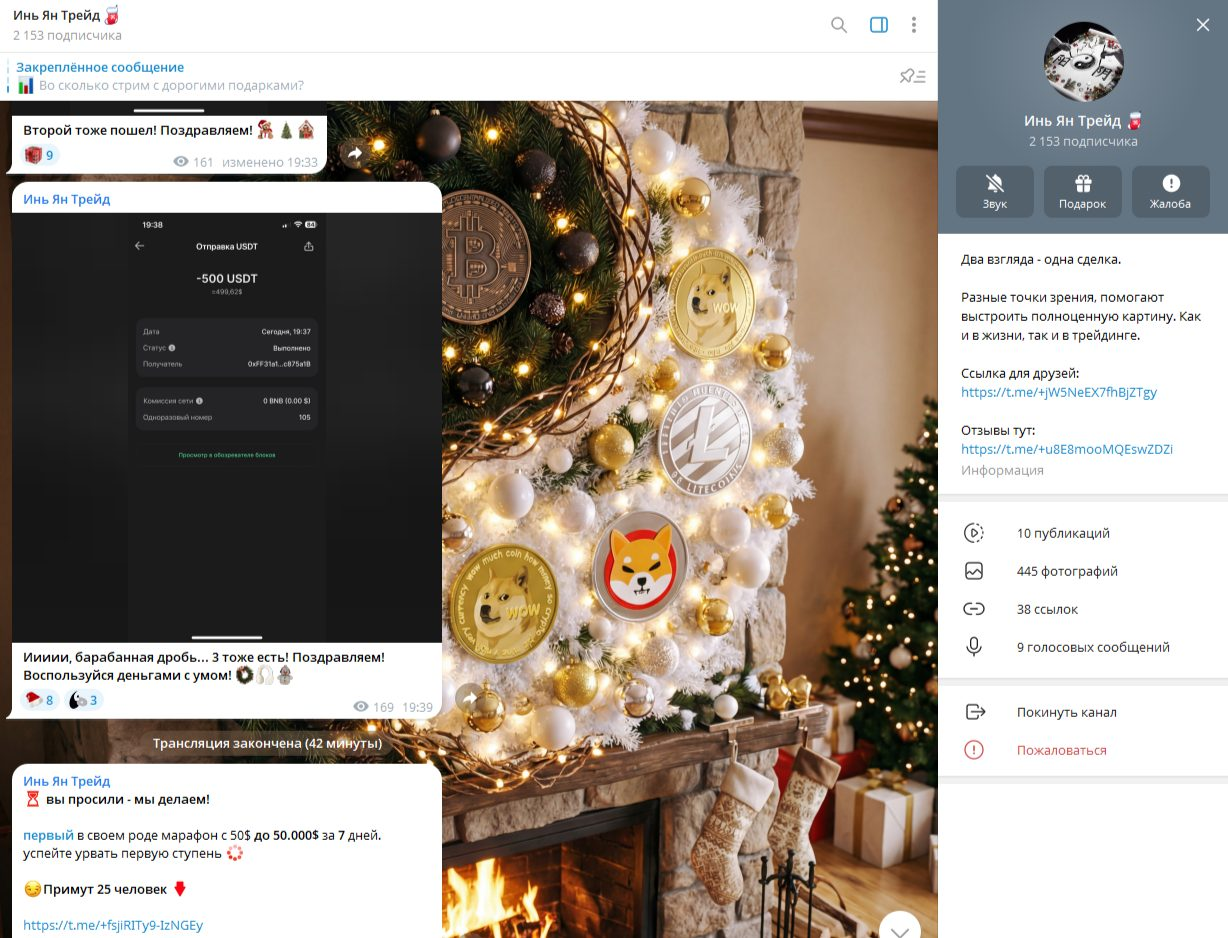Jump to latest messages with down arrow
The image size is (1228, 938).
click(900, 927)
